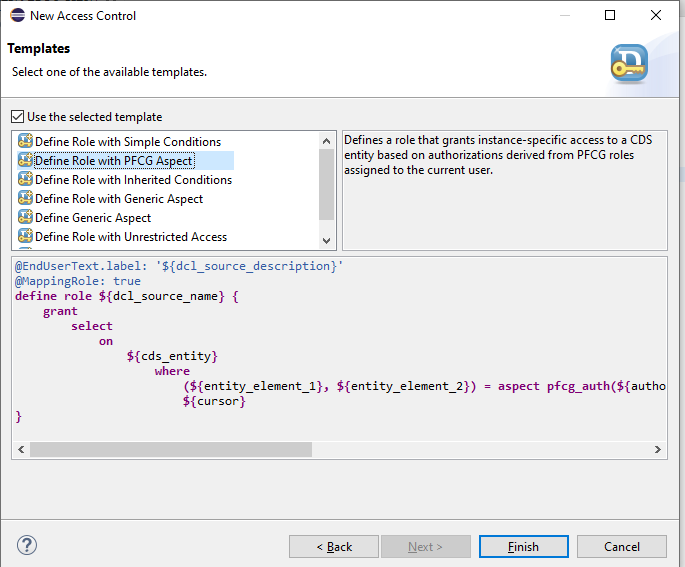Click the template list scroll up arrow
The height and width of the screenshot is (567, 685).
[x=326, y=141]
